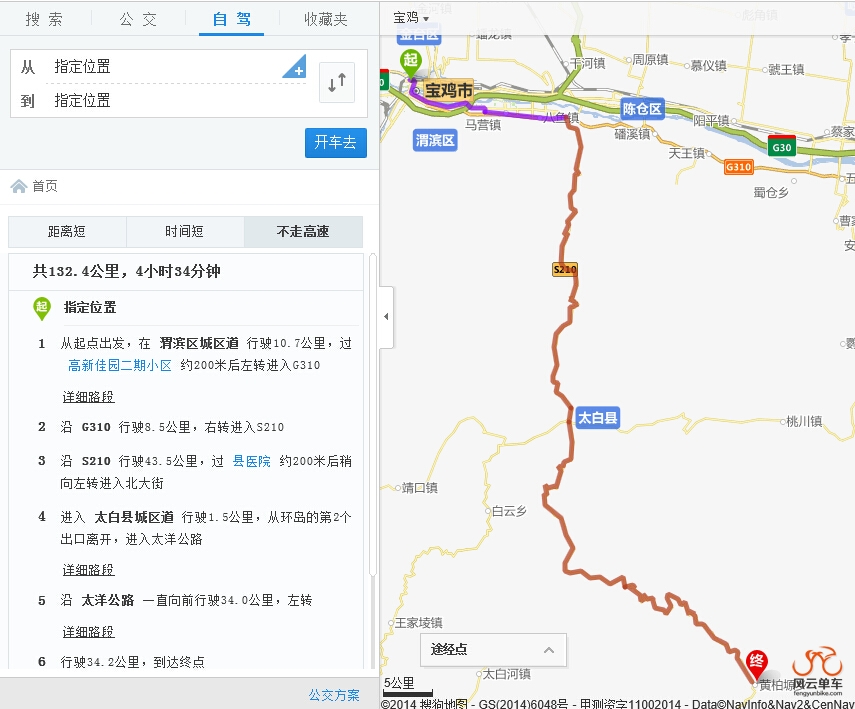Screen dimensions: 855x709
Task: Click the home icon beside 首页
Action: tap(18, 186)
